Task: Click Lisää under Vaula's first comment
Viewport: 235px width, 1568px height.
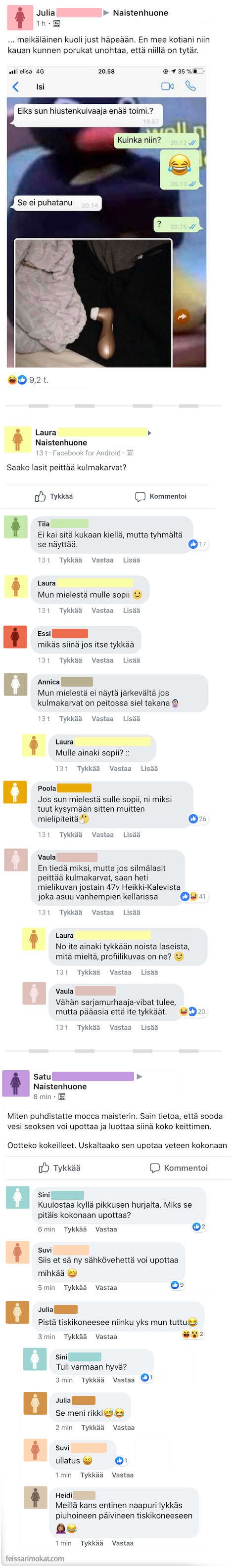Action: click(132, 912)
